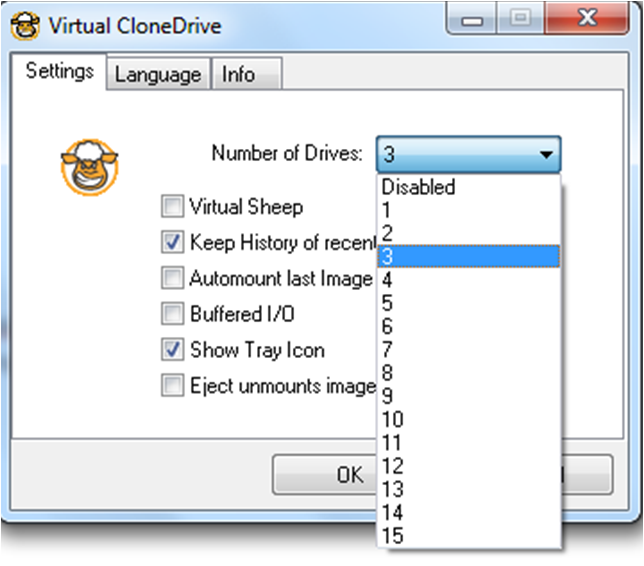Select 6 drives from the list
644x566 pixels.
click(469, 327)
